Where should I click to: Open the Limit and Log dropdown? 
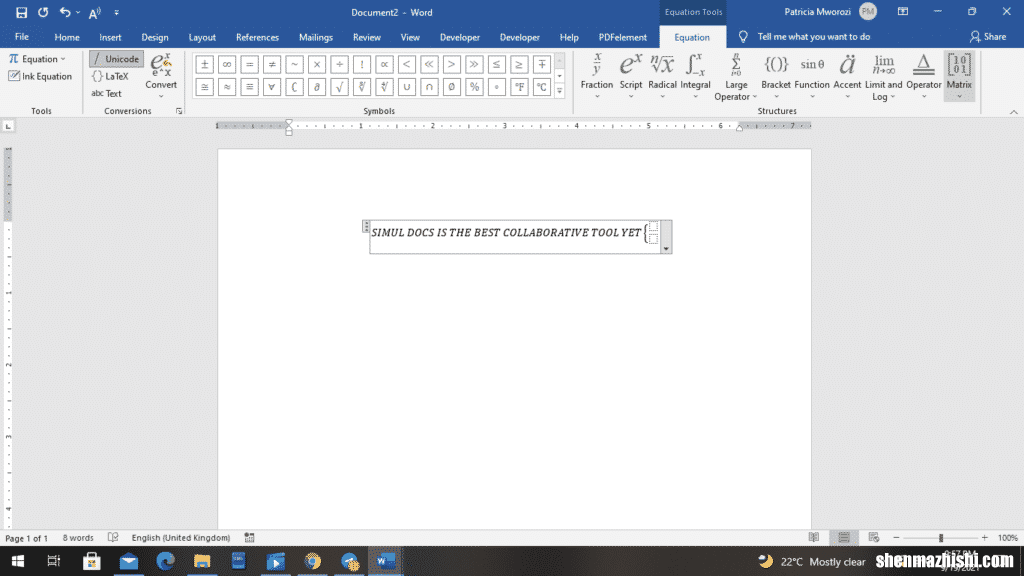coord(884,76)
